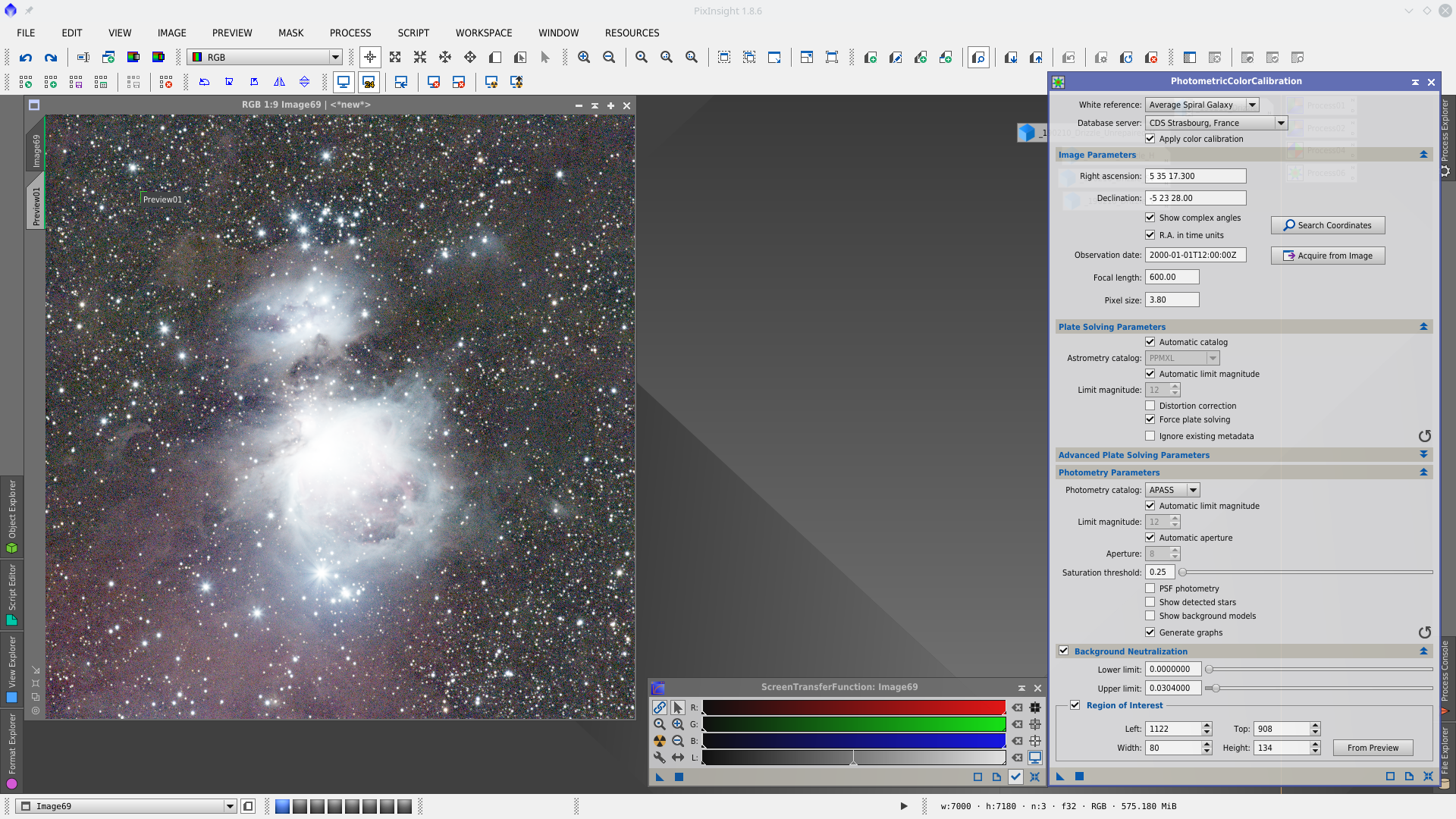Click the reset plate solving parameters arrow
The image size is (1456, 819).
pyautogui.click(x=1424, y=436)
